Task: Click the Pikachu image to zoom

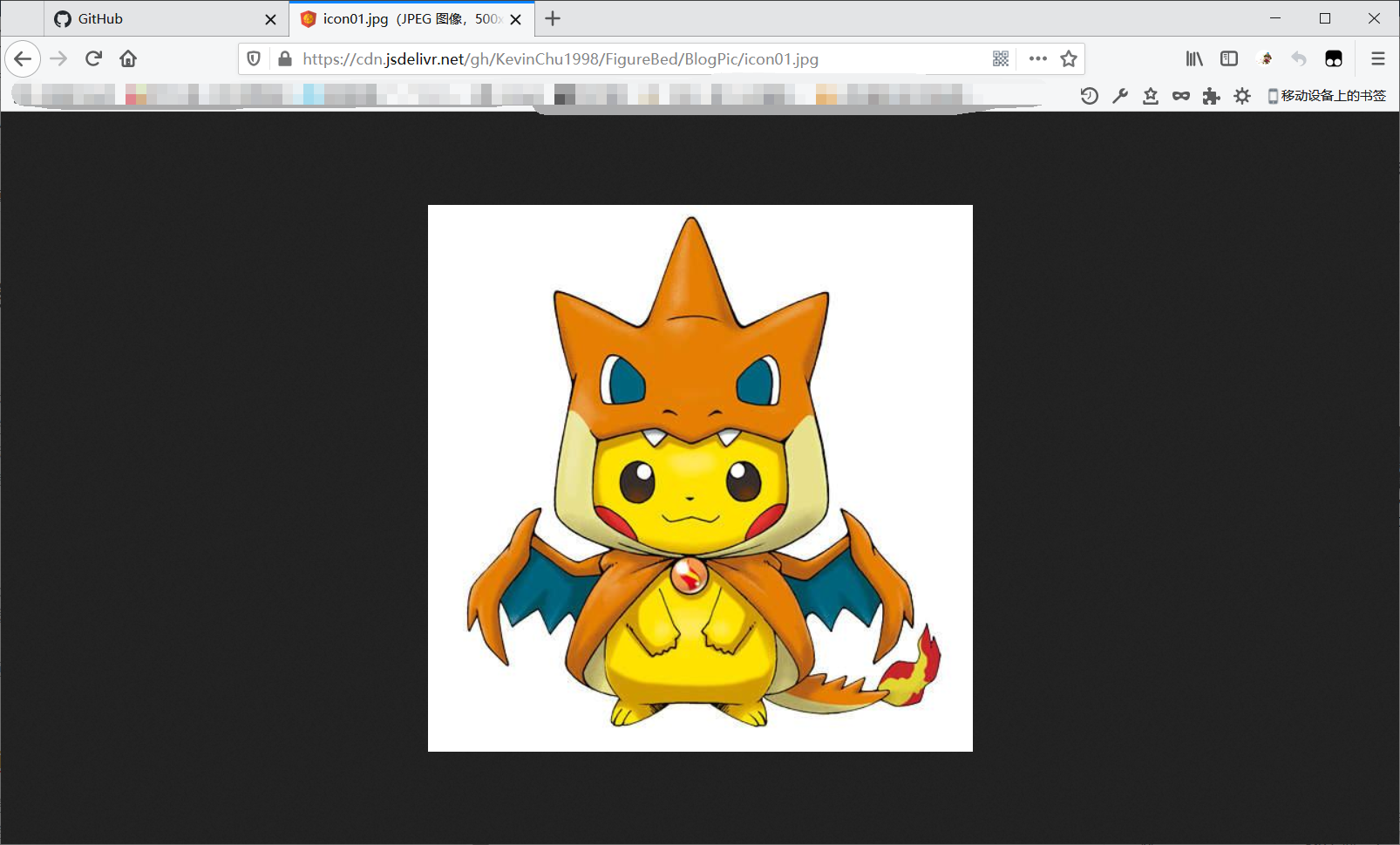Action: click(x=700, y=478)
